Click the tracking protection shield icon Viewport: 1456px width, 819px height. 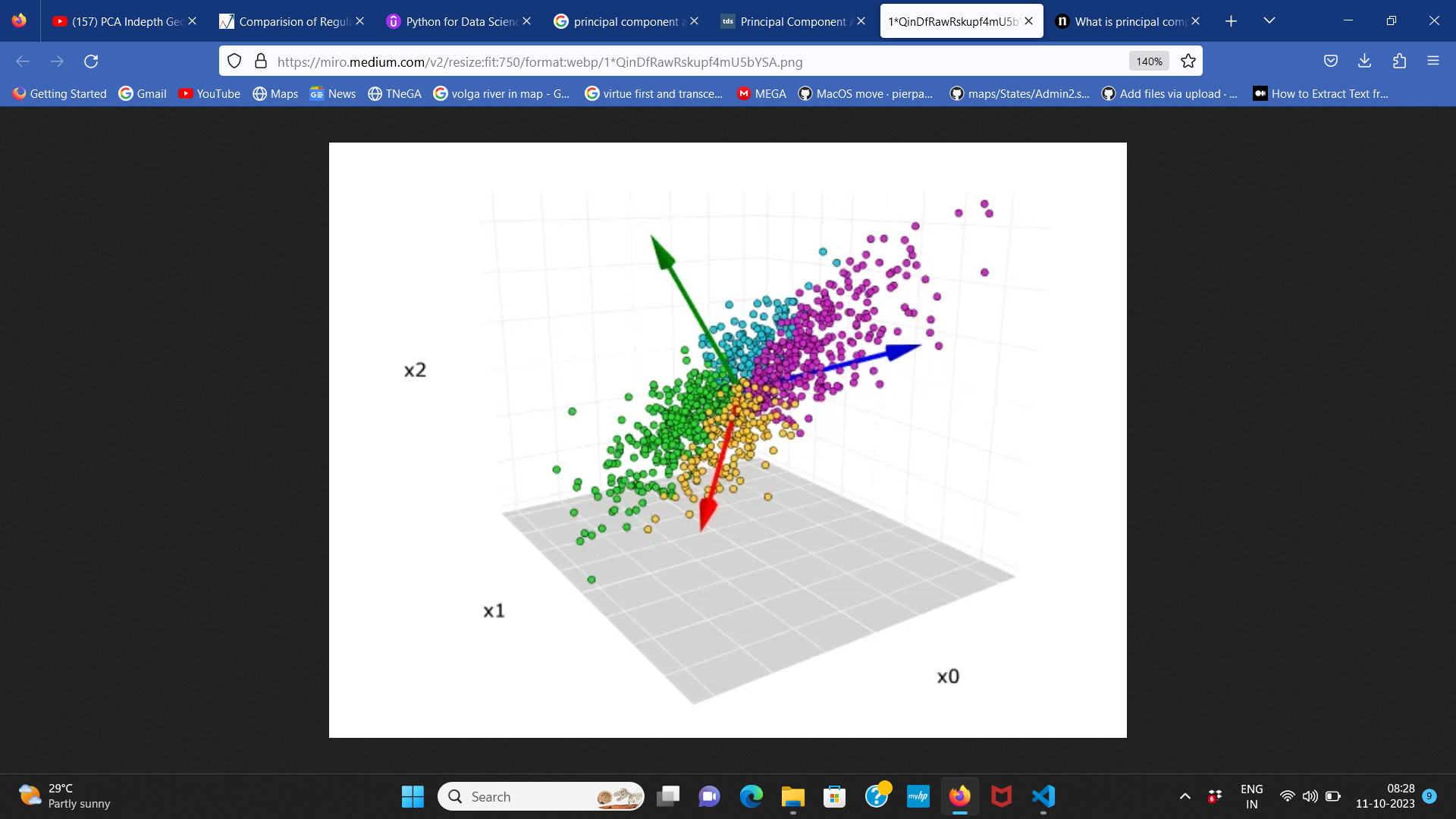pyautogui.click(x=234, y=61)
